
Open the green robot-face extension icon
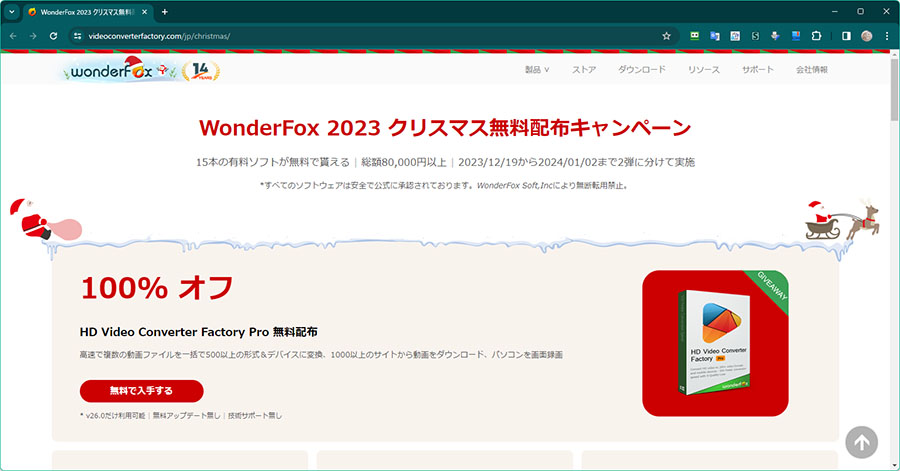coord(695,36)
